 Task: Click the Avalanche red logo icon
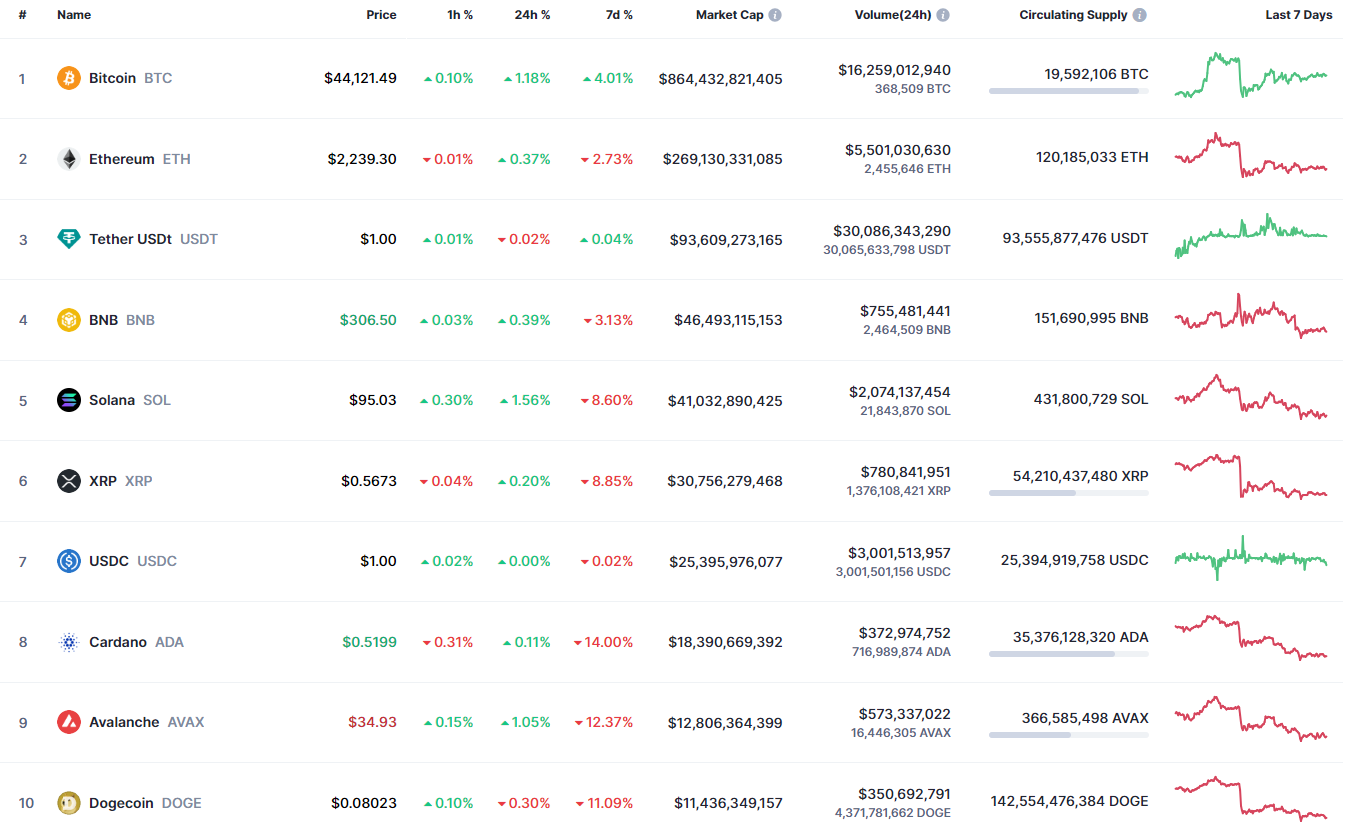click(x=69, y=722)
